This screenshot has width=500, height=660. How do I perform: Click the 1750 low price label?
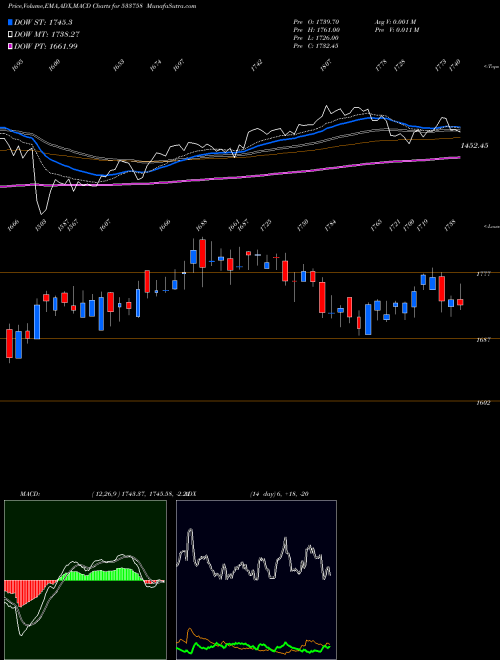[303, 225]
